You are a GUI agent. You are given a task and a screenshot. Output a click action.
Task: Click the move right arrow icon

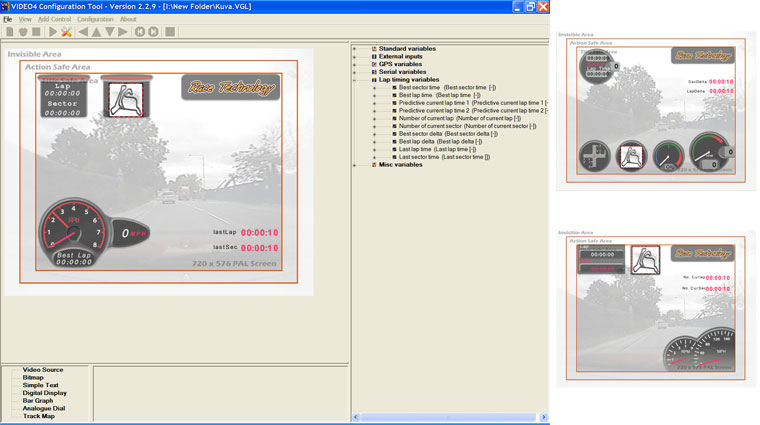click(123, 32)
